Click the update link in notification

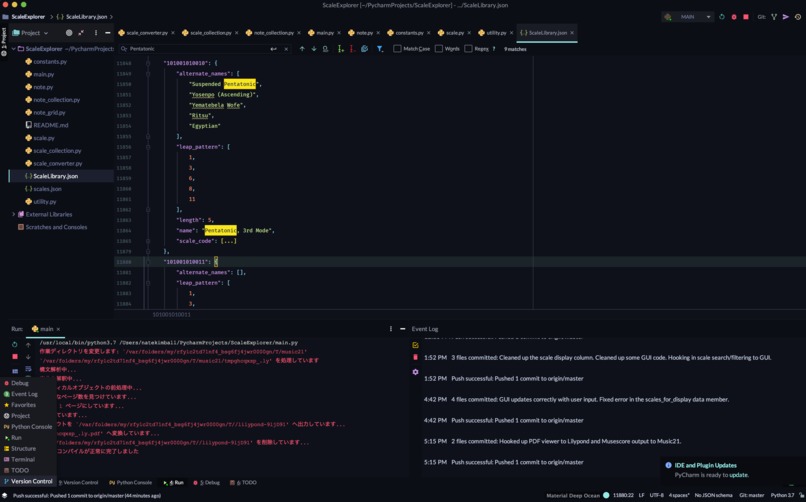point(738,475)
